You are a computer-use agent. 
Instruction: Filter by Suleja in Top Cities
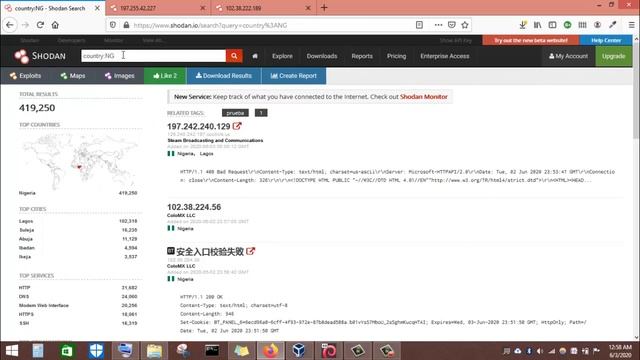tap(27, 230)
